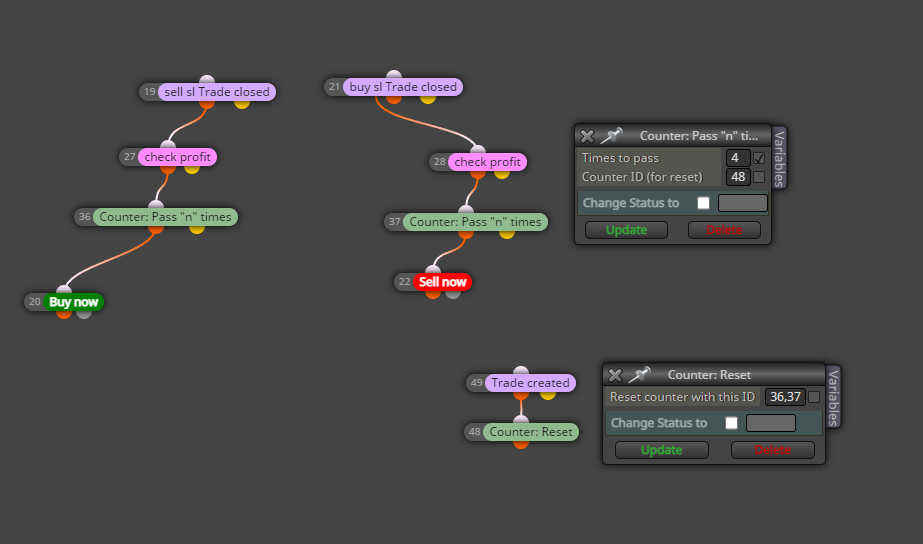Click orange output port of Counter: Reset node
The height and width of the screenshot is (544, 923).
[521, 444]
